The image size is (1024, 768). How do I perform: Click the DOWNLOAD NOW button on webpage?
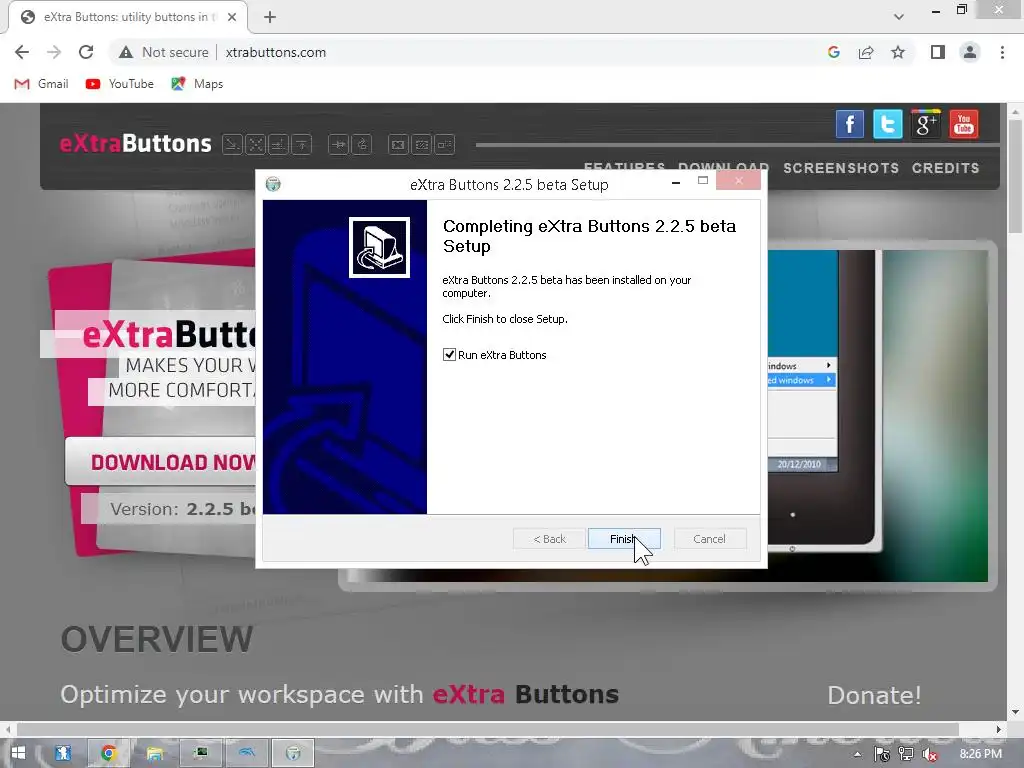click(x=161, y=462)
